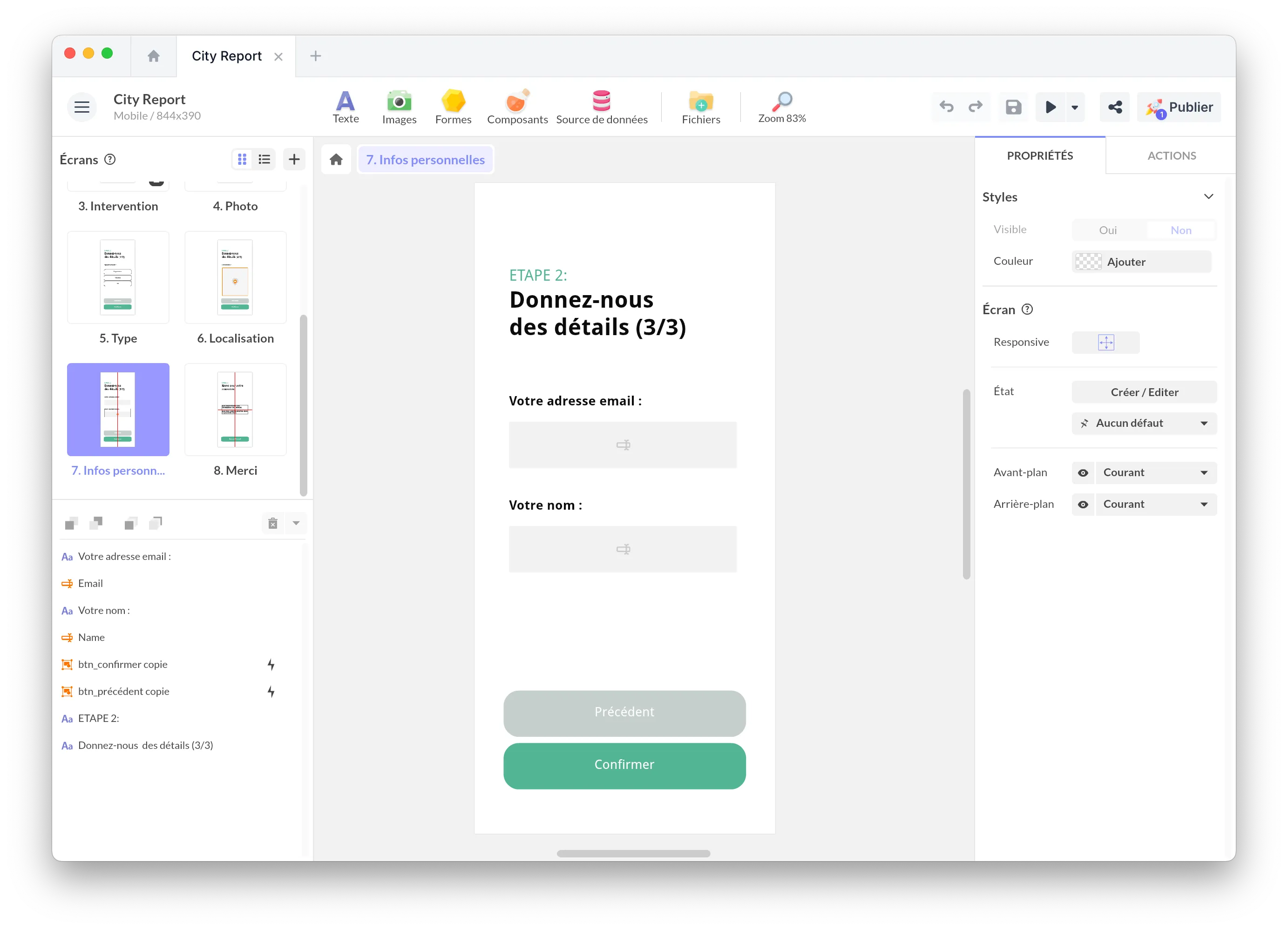This screenshot has width=1288, height=930.
Task: Open the Fichiers manager
Action: [701, 107]
